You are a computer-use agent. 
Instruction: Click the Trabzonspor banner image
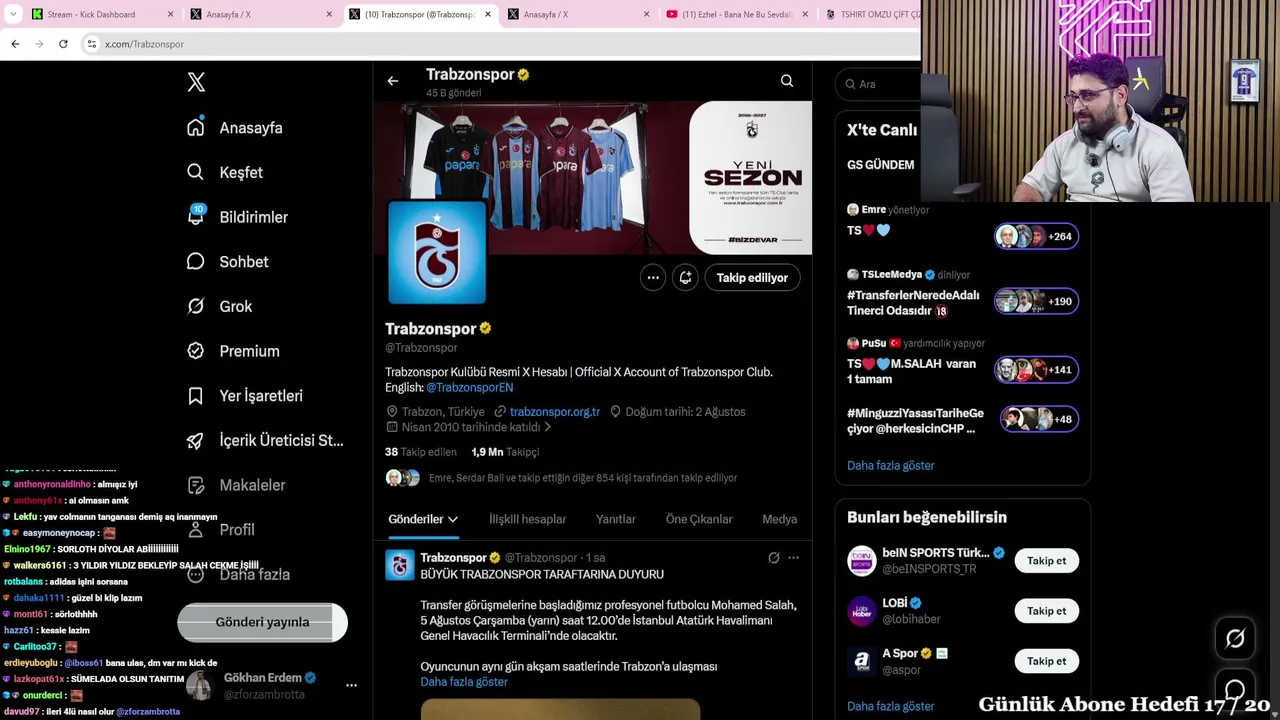click(x=593, y=177)
